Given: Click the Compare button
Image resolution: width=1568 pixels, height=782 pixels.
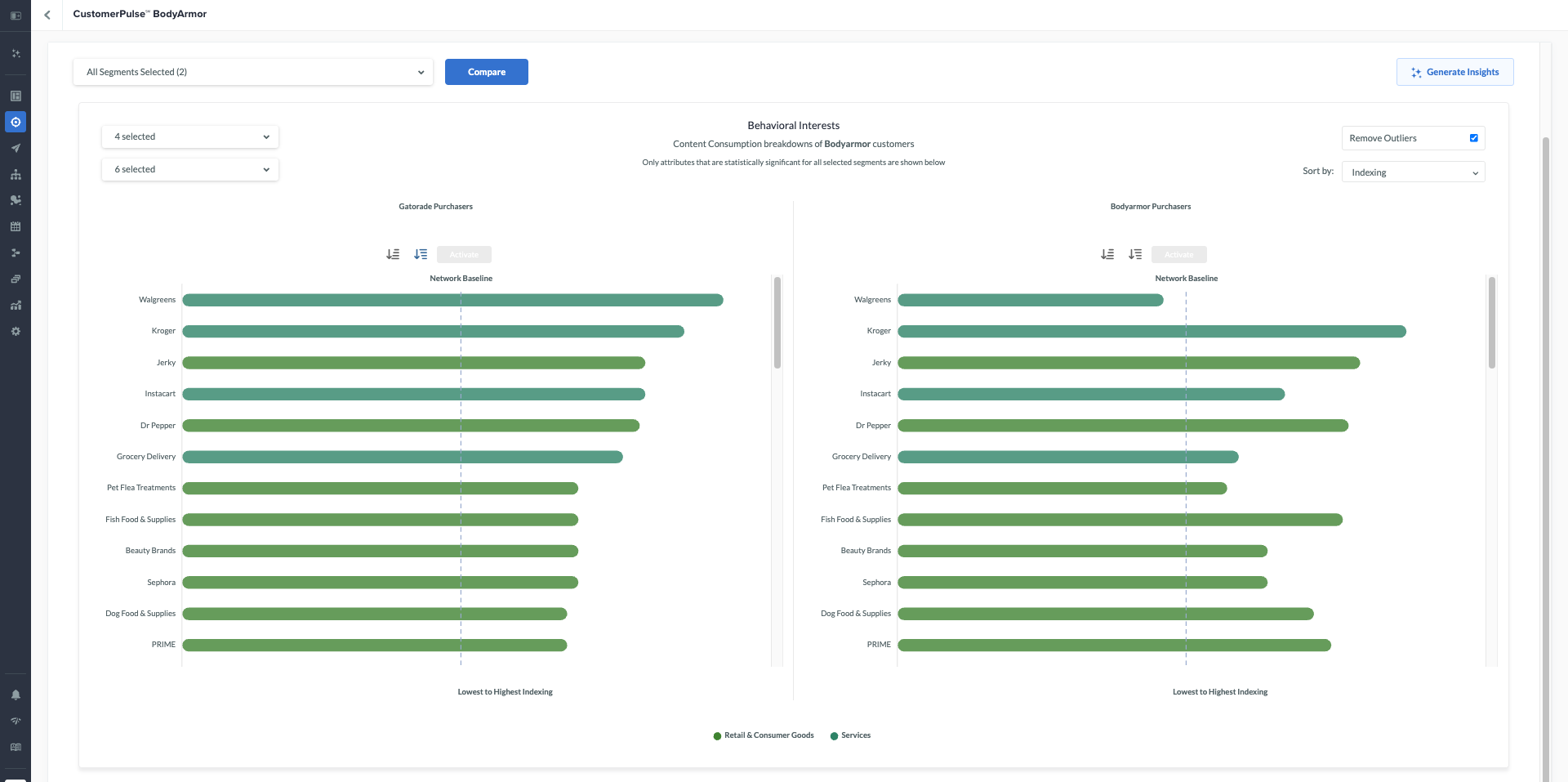Looking at the screenshot, I should pos(487,72).
